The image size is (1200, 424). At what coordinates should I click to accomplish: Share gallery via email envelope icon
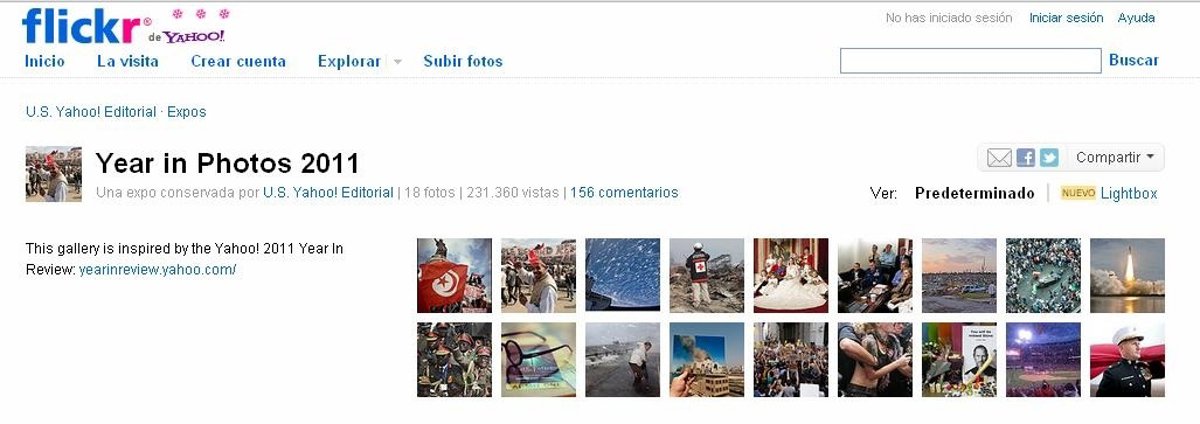point(999,158)
